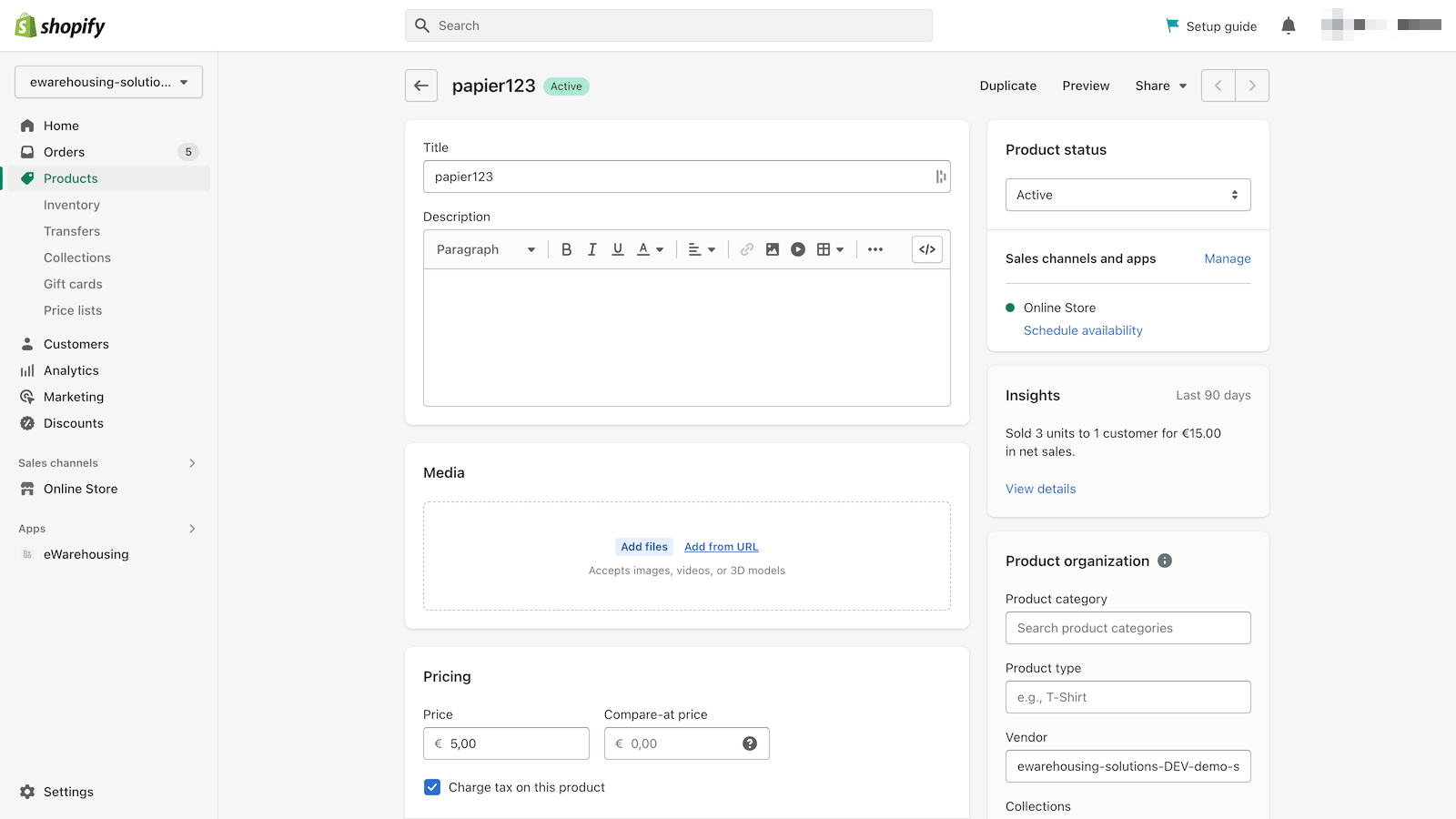Viewport: 1456px width, 819px height.
Task: Open the Paragraph style dropdown
Action: [486, 249]
